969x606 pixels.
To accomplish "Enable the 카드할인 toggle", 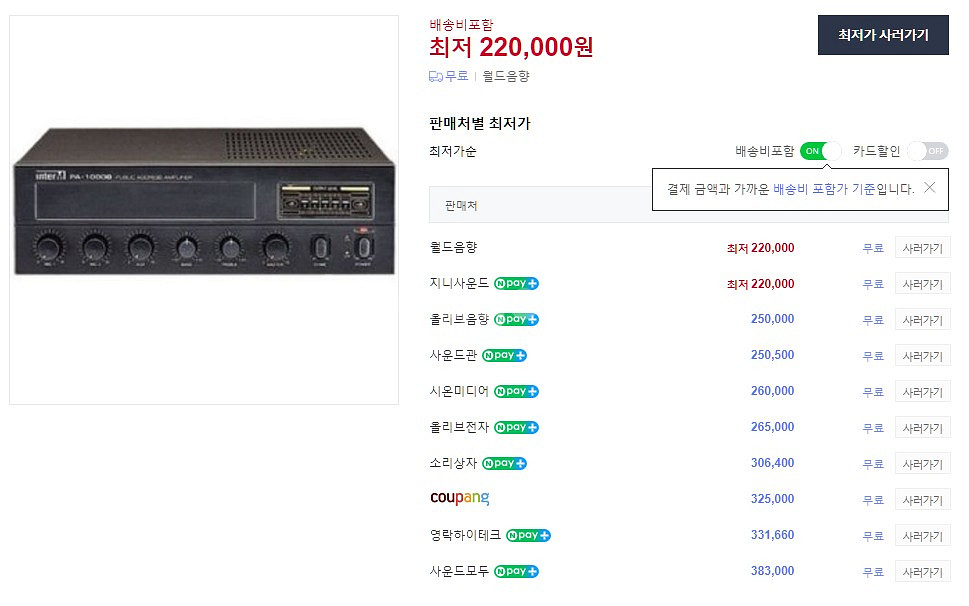I will 928,151.
